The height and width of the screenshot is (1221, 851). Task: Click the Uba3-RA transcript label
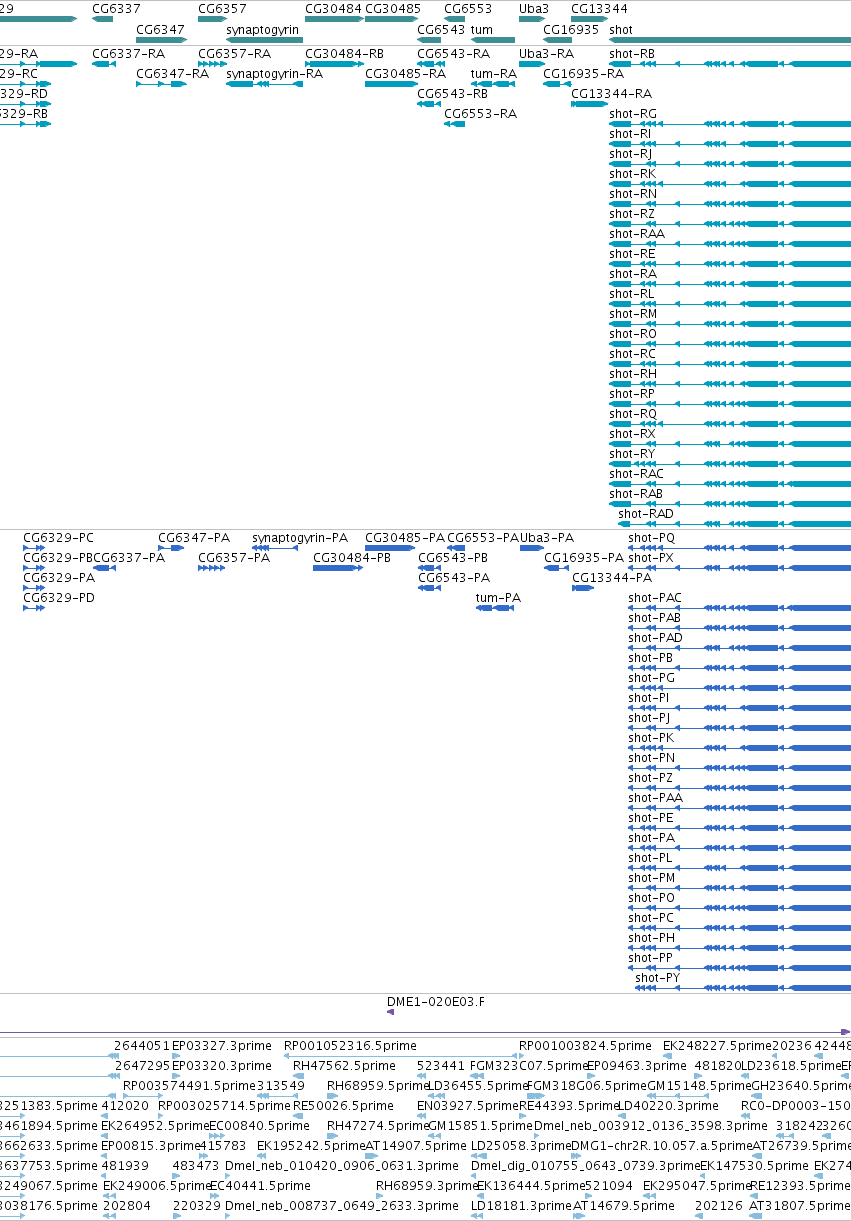pos(546,54)
